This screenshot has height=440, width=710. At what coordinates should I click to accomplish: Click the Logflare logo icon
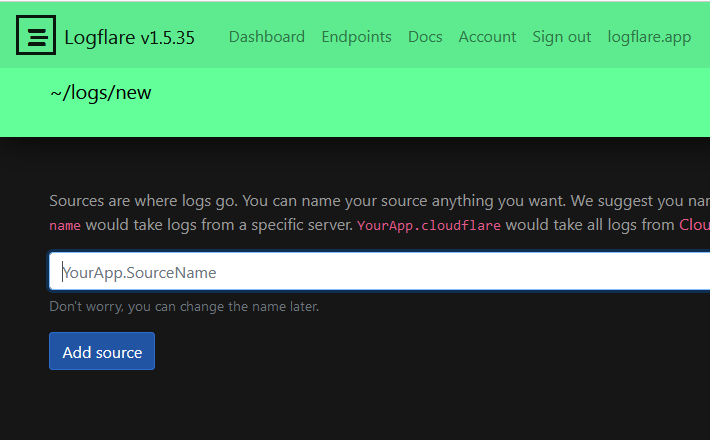coord(36,36)
